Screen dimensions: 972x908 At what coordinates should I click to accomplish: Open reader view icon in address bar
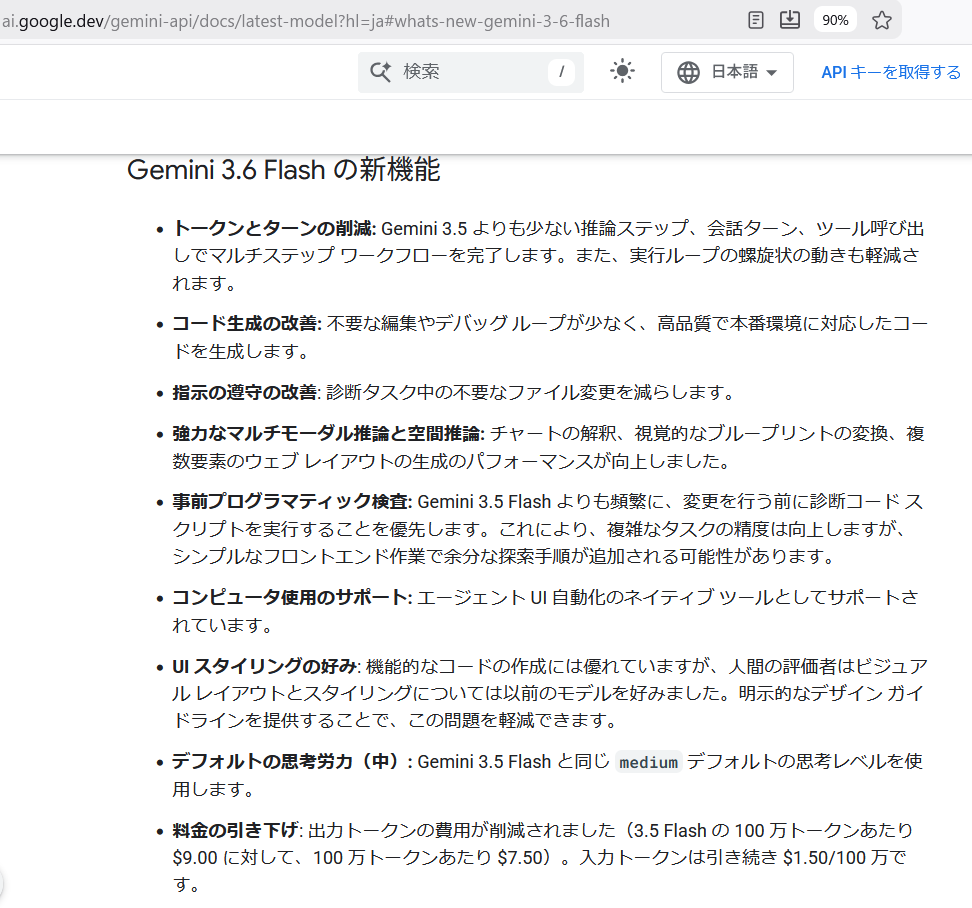coord(756,20)
